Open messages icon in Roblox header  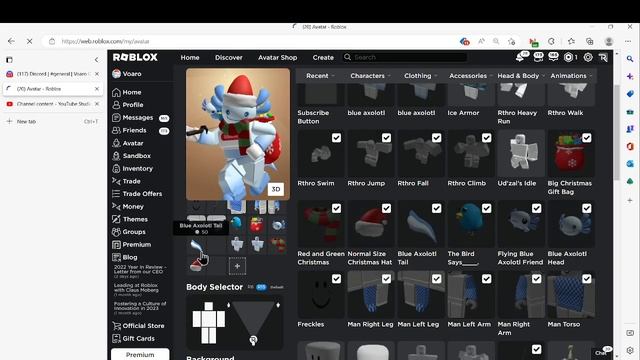pyautogui.click(x=553, y=58)
